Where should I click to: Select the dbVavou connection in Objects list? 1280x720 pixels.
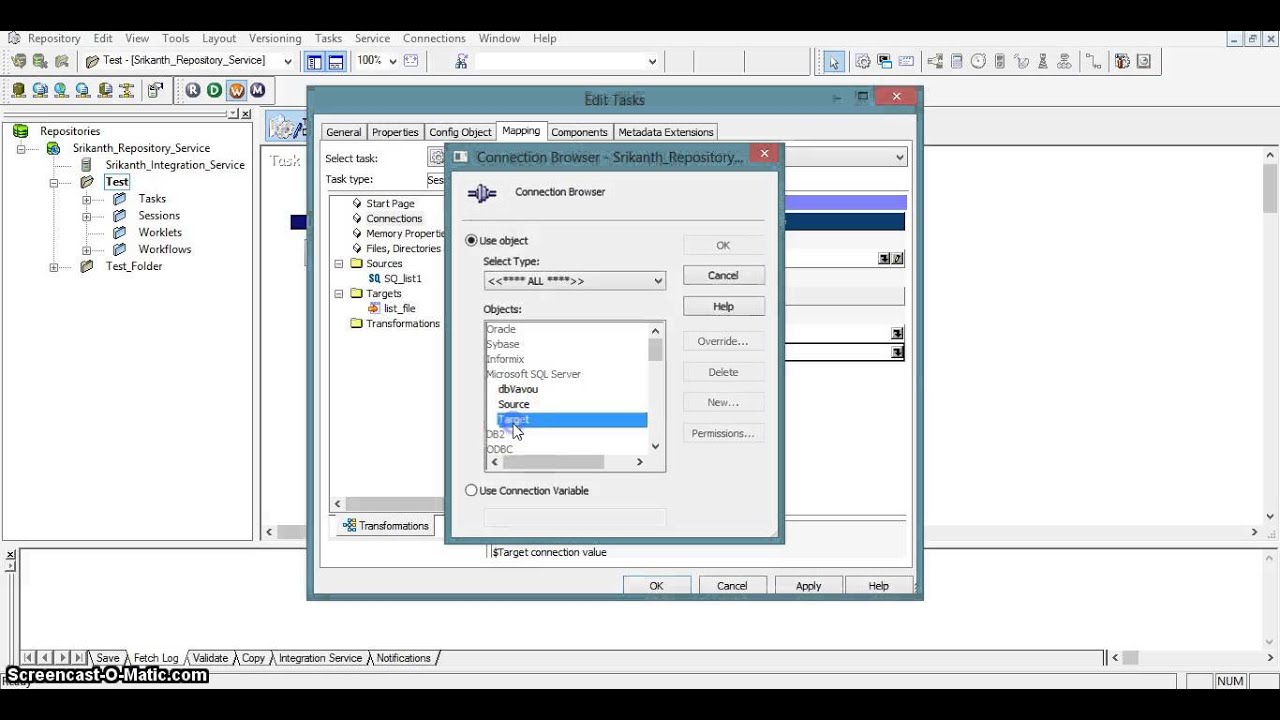click(x=518, y=390)
